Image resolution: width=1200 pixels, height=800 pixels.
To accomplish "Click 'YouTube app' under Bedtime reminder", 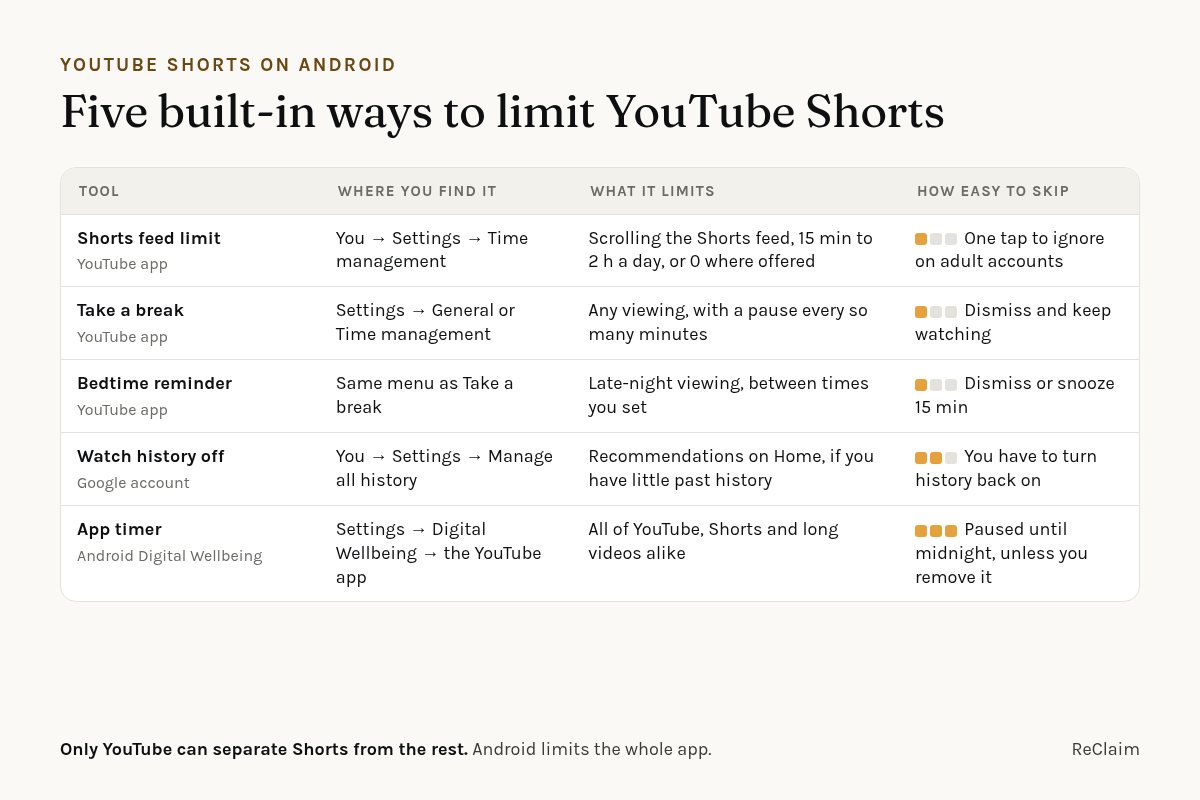I will click(122, 410).
